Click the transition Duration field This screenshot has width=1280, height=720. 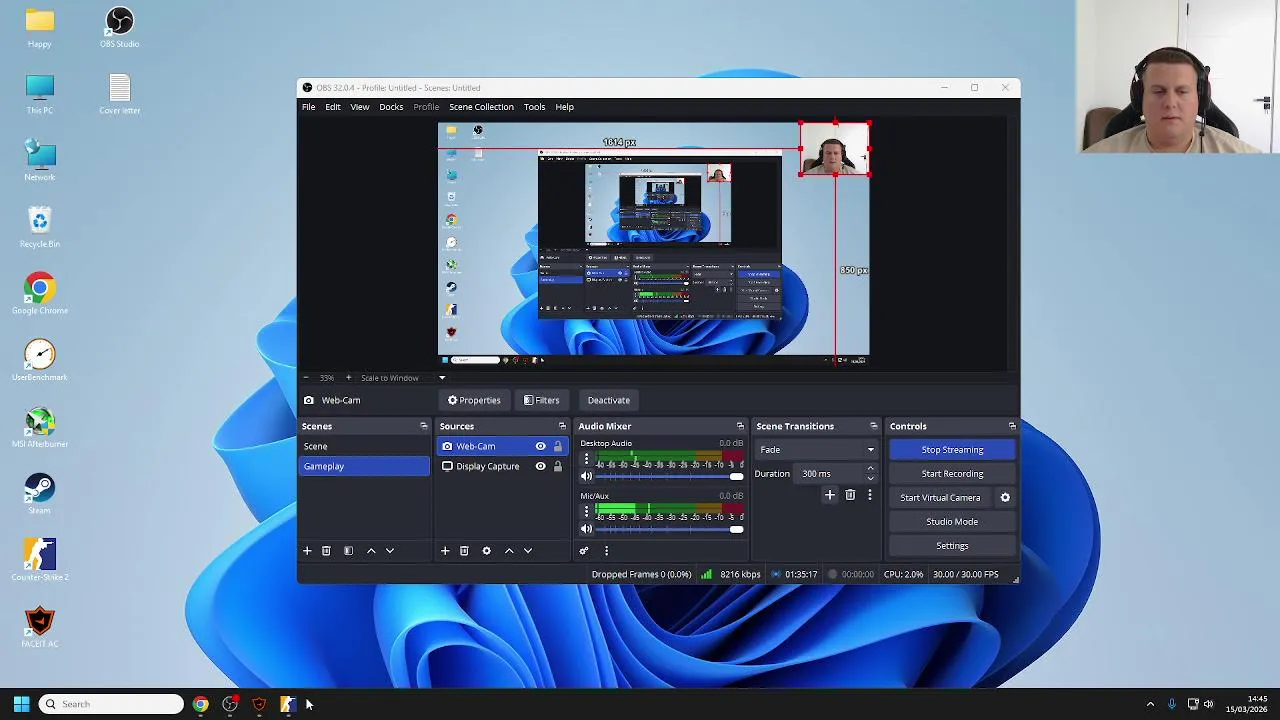click(x=828, y=474)
